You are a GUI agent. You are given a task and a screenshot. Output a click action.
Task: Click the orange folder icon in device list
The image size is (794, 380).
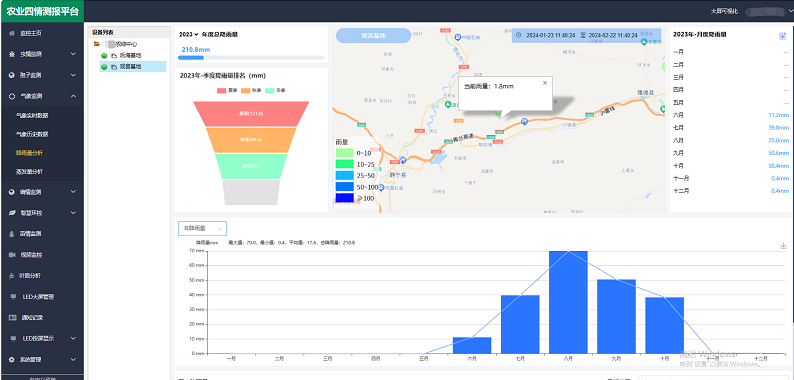[97, 44]
